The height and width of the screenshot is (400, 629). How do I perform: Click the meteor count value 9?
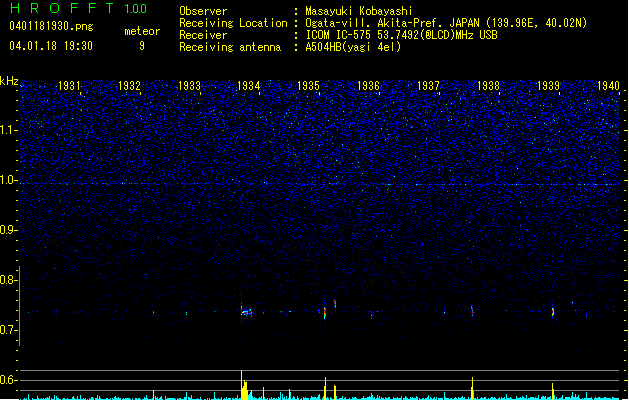tap(142, 46)
